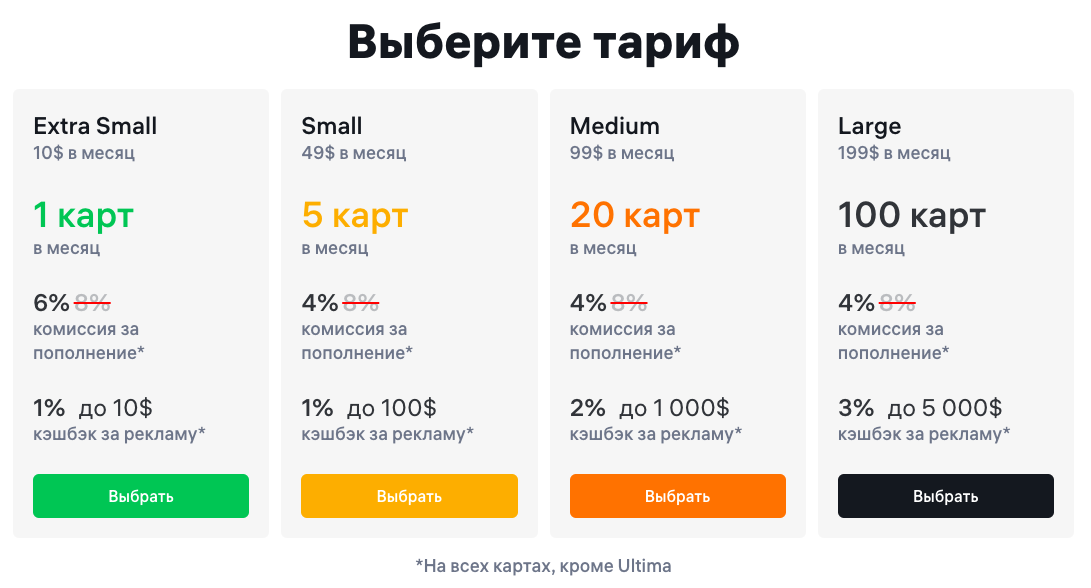Click the '199$ в месяц' price label
This screenshot has width=1091, height=588.
(x=894, y=153)
